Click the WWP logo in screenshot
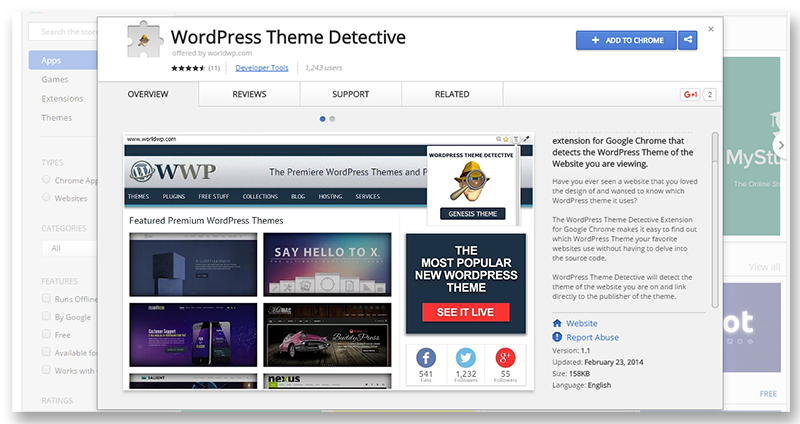 tap(172, 171)
